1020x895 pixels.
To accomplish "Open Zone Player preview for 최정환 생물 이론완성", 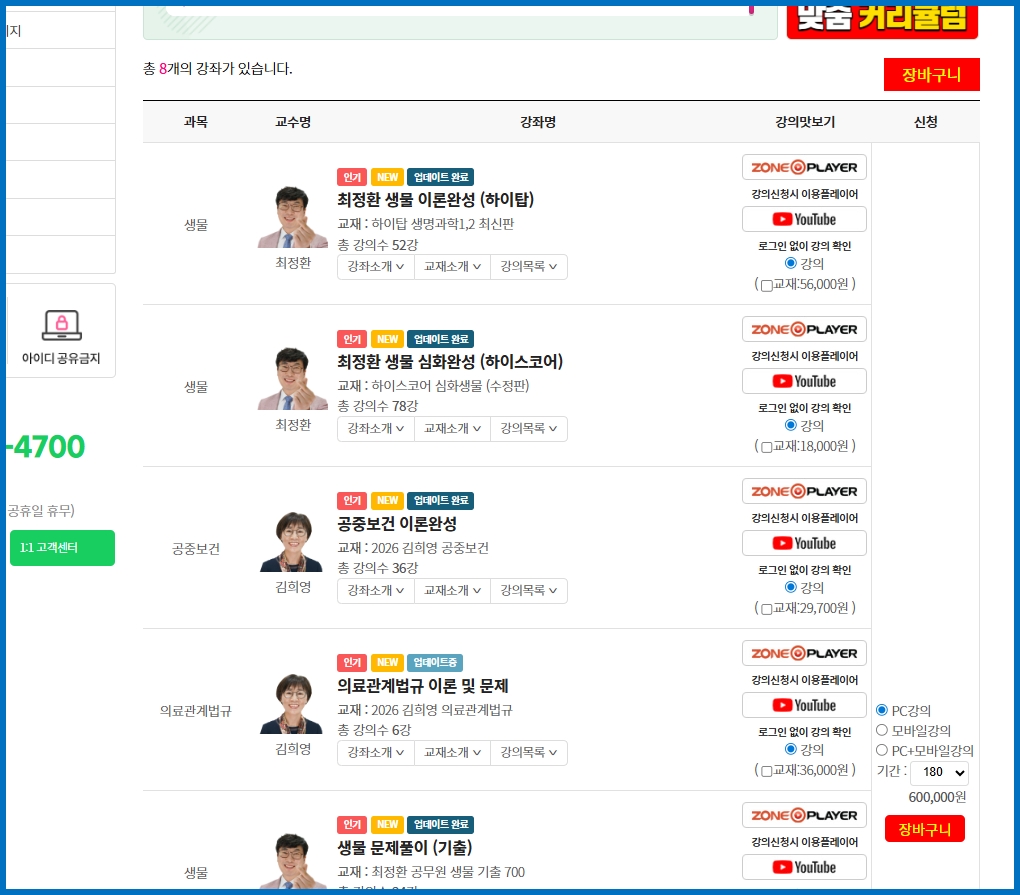I will pos(804,167).
